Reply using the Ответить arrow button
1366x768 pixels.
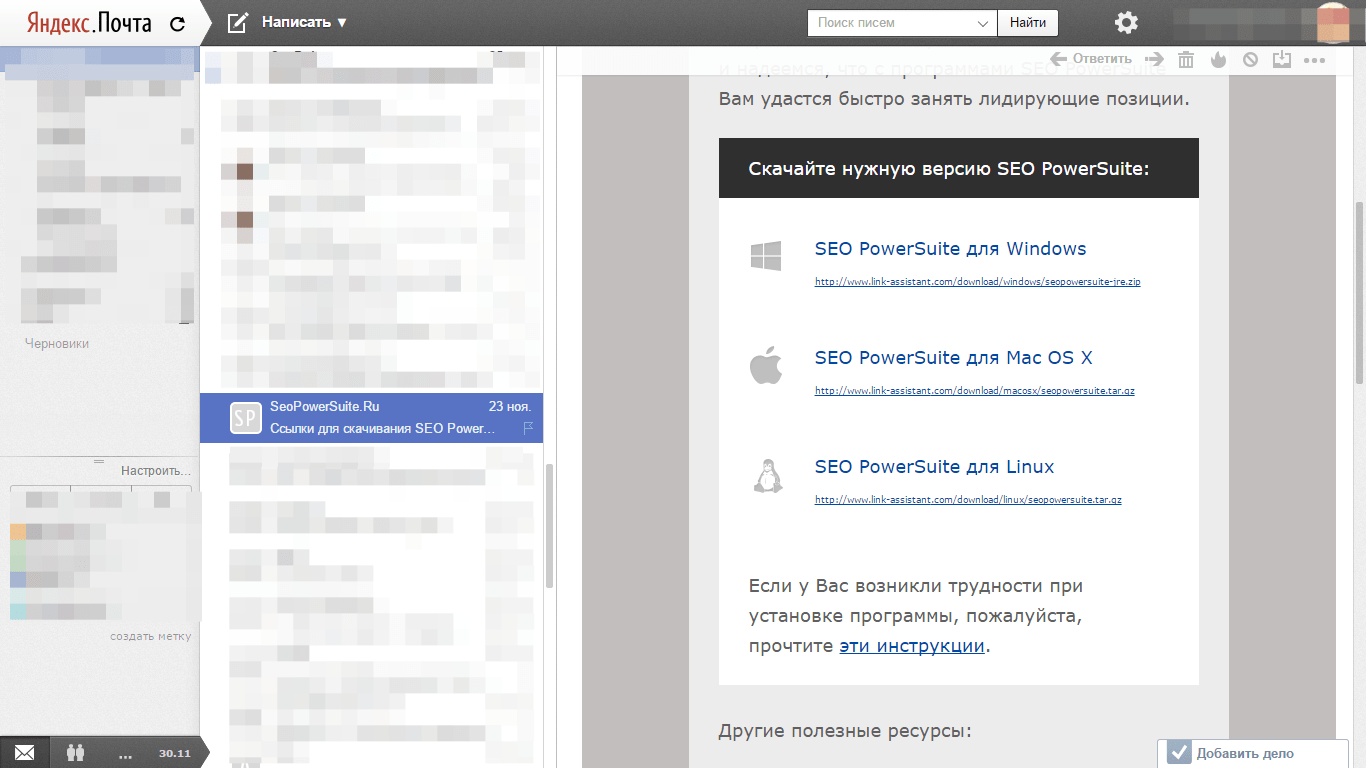pos(1091,59)
